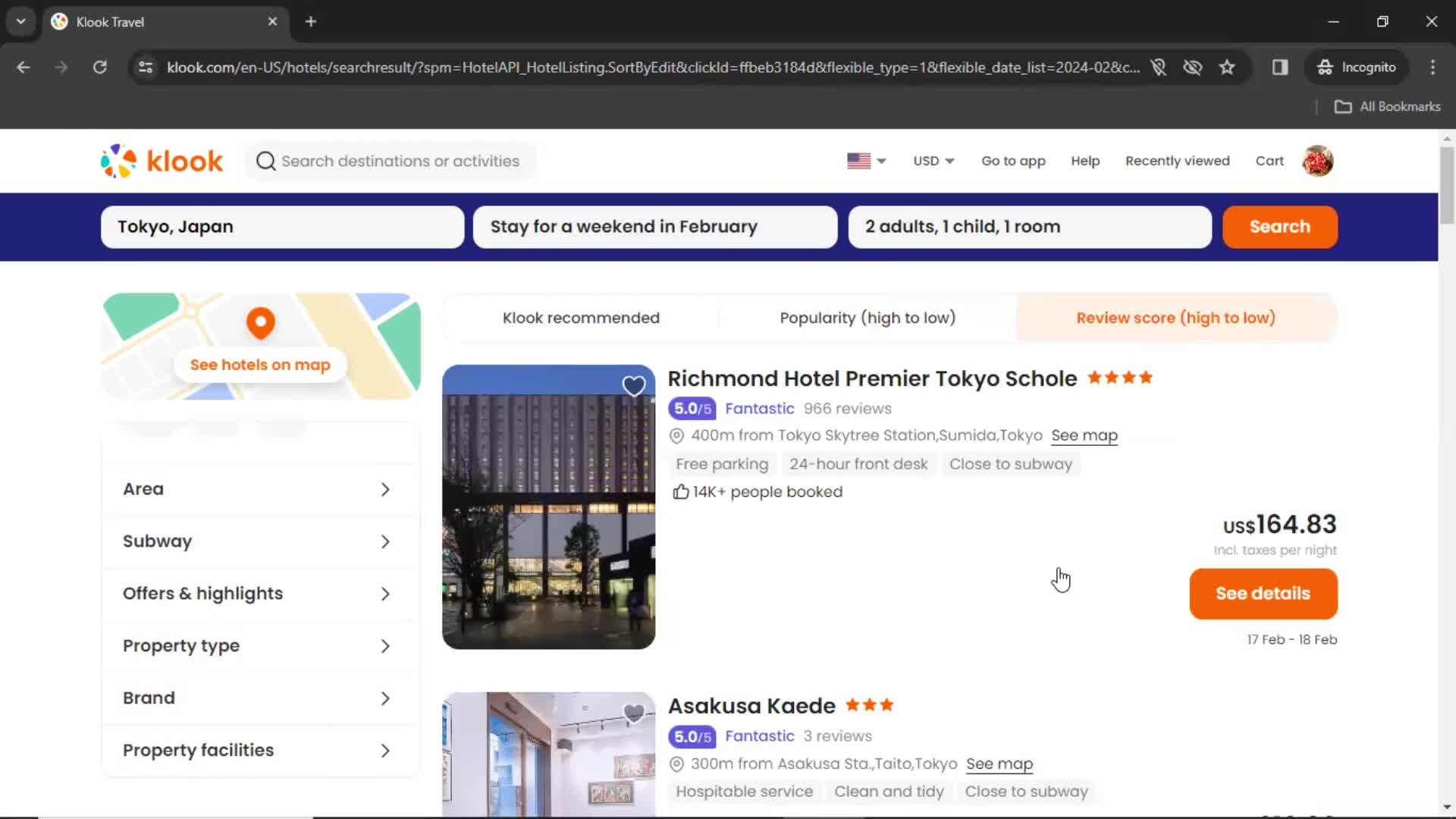Click the browser address bar URL
The image size is (1456, 819).
(652, 67)
